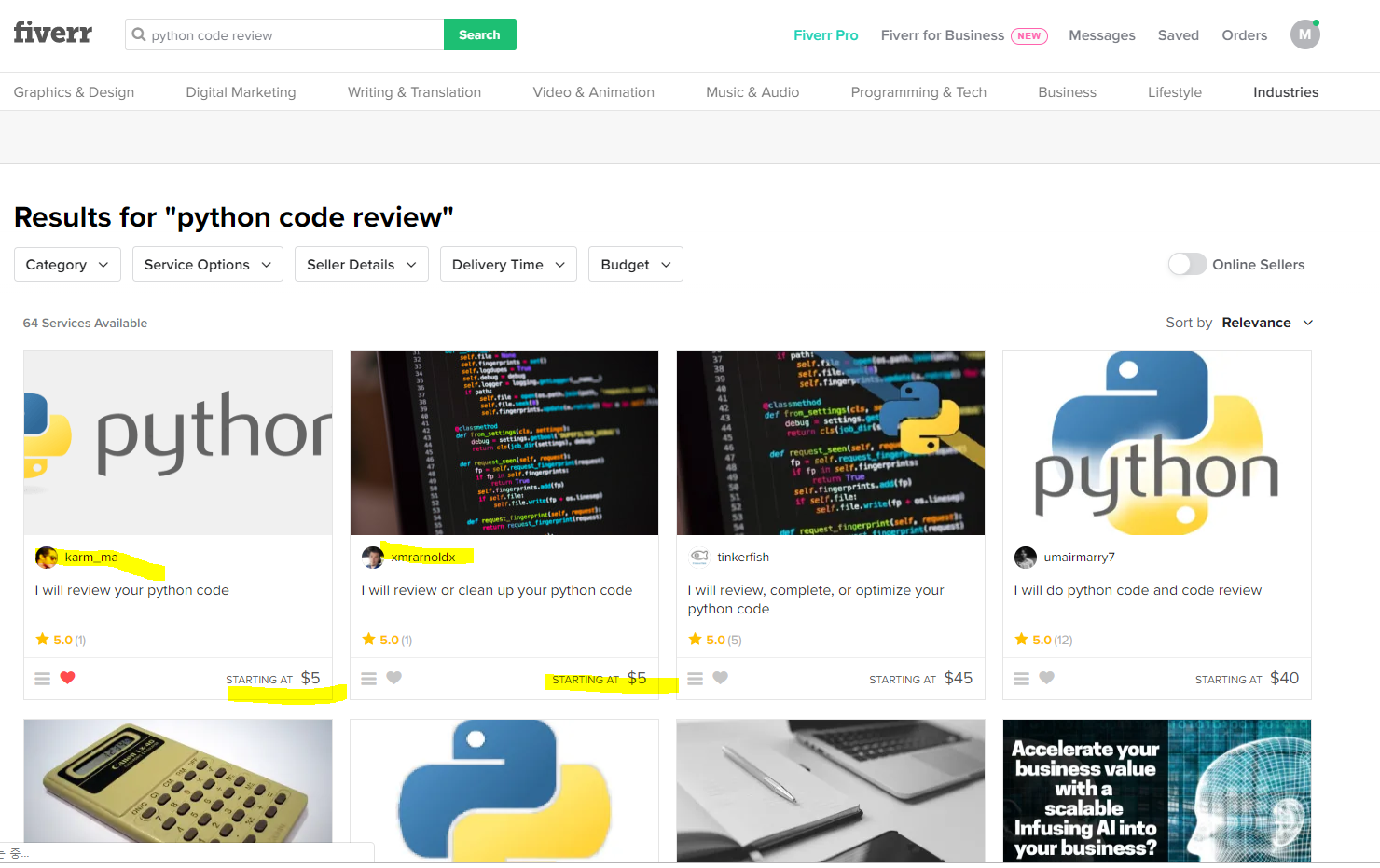
Task: Open the user avatar M icon
Action: point(1305,34)
